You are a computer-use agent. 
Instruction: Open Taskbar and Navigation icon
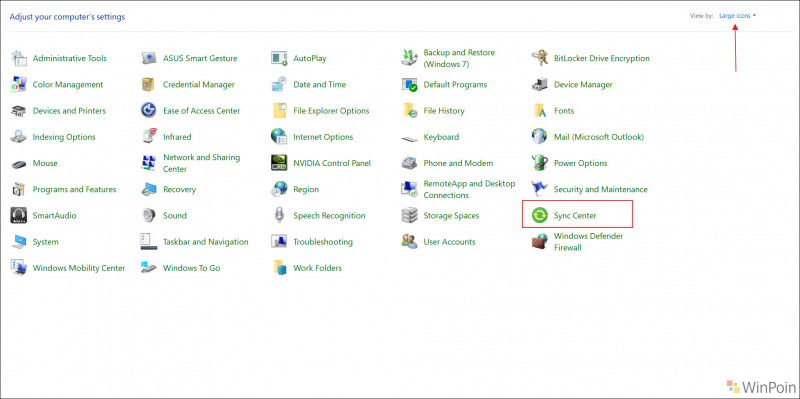pyautogui.click(x=148, y=242)
